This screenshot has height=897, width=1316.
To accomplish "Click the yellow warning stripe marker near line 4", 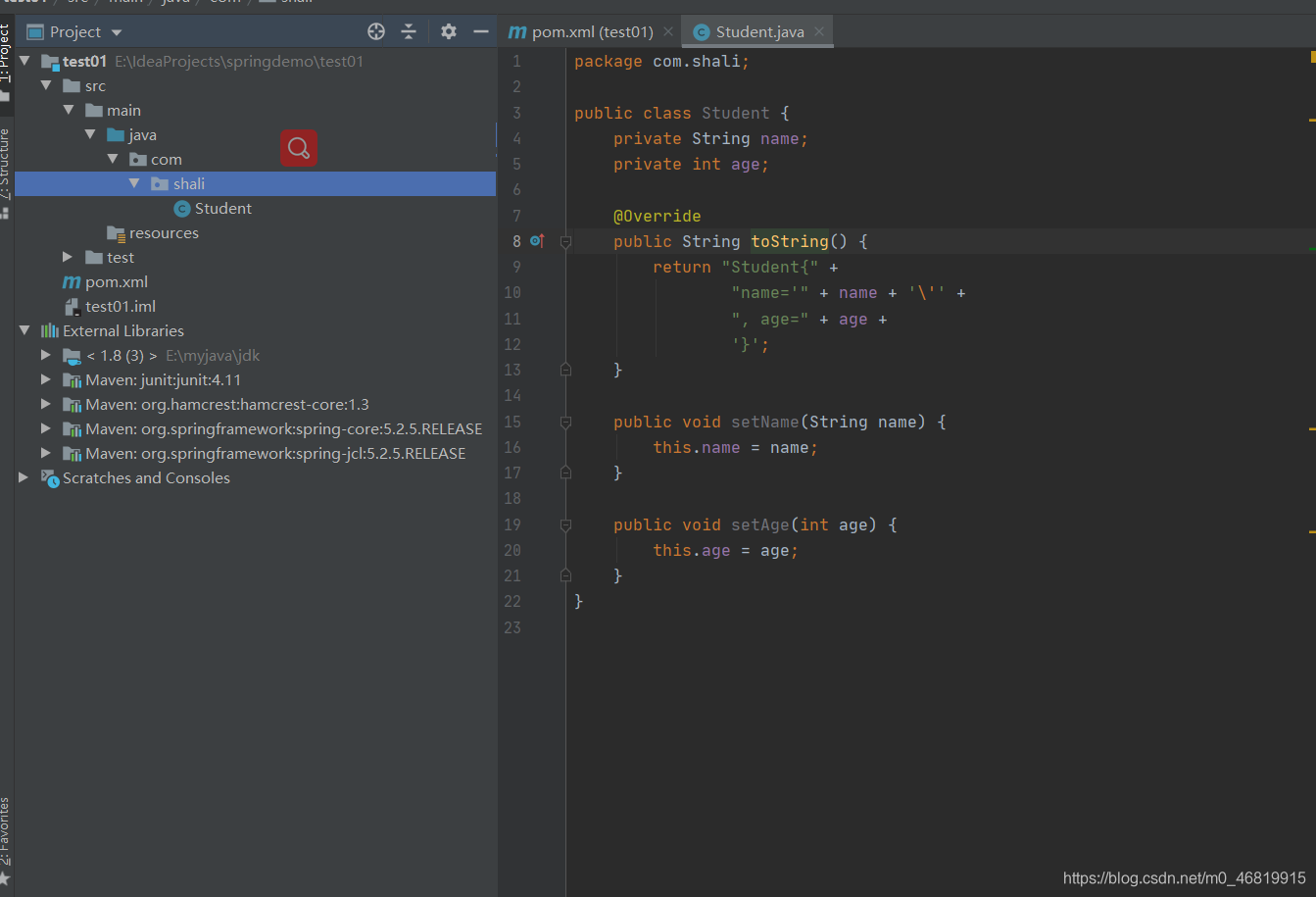I will 1311,120.
